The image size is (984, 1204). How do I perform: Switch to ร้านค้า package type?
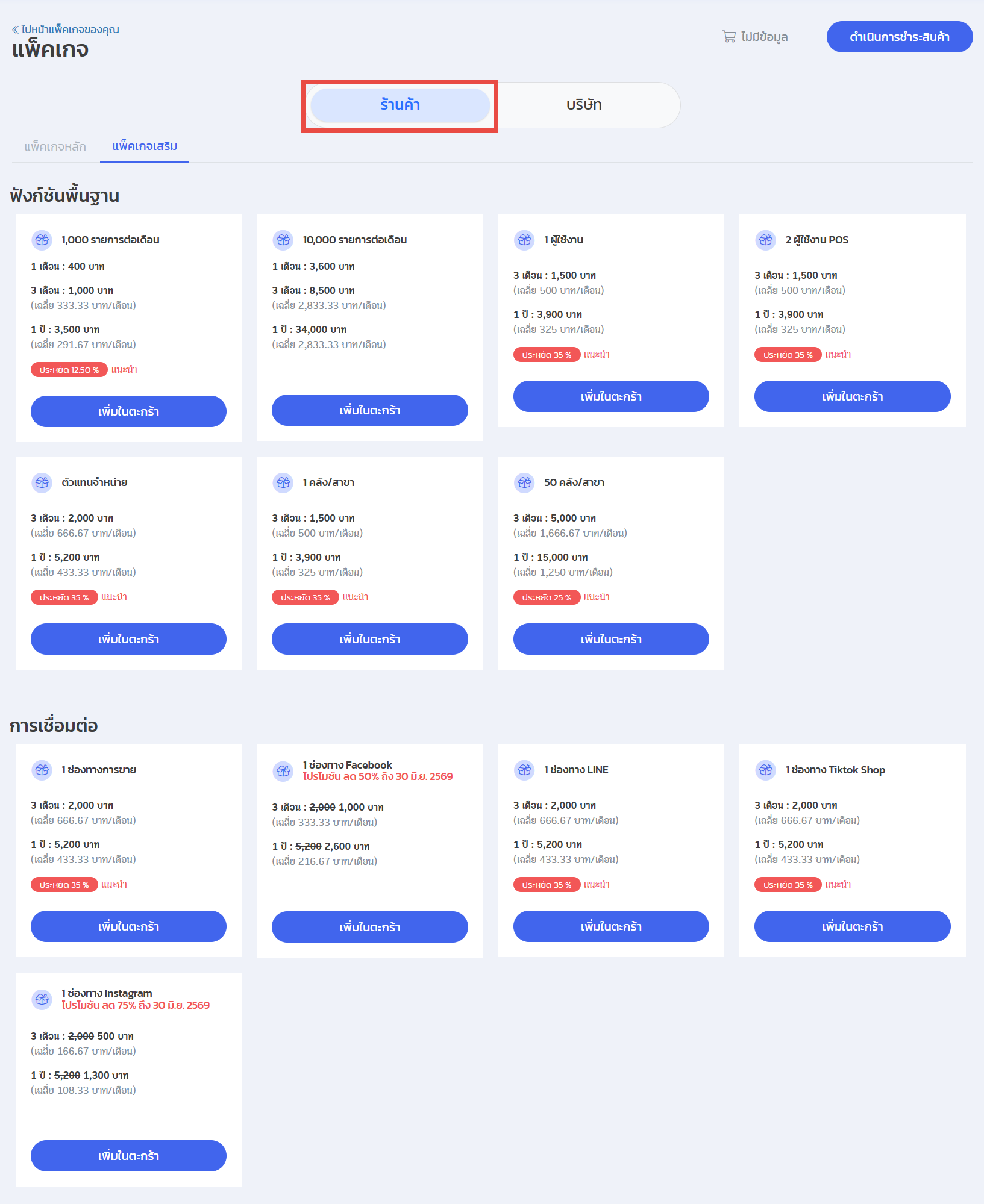[400, 105]
